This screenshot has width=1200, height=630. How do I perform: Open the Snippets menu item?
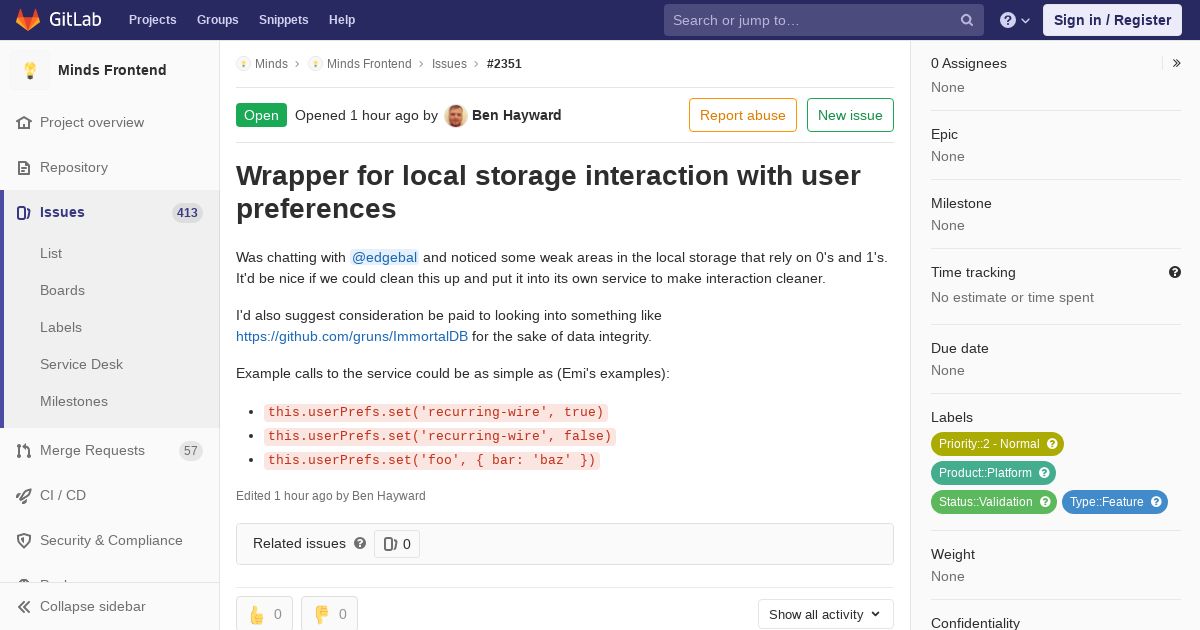click(x=284, y=20)
